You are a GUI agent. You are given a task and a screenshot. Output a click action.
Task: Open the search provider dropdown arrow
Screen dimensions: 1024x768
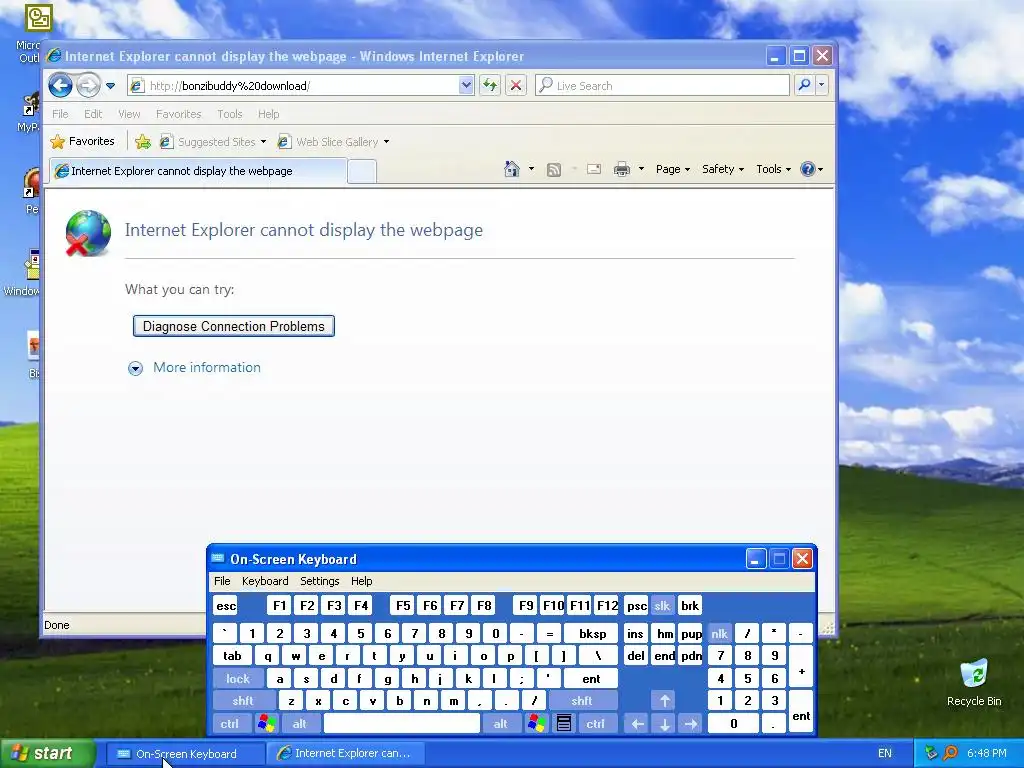[x=822, y=86]
